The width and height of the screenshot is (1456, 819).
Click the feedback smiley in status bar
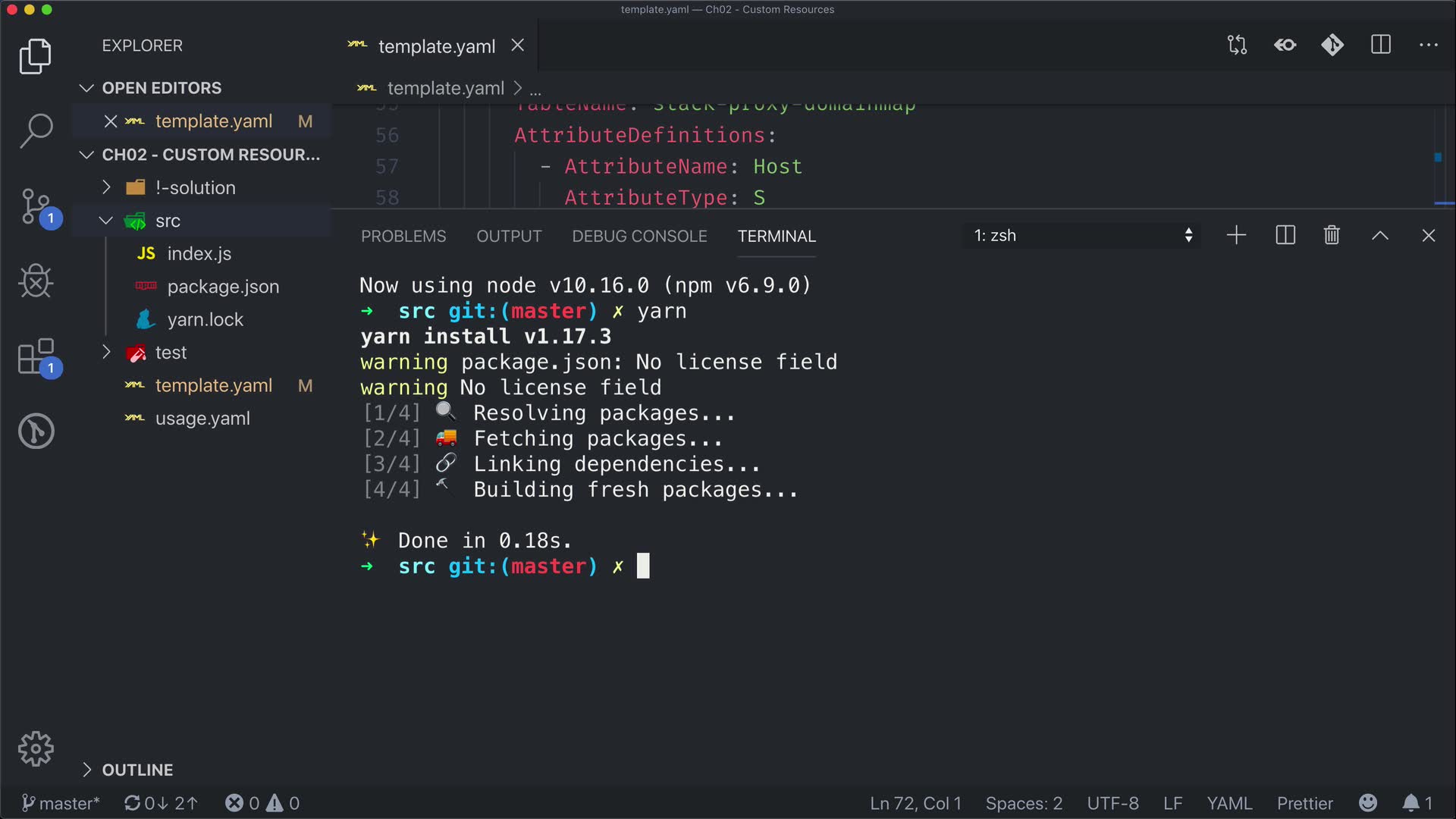point(1368,803)
